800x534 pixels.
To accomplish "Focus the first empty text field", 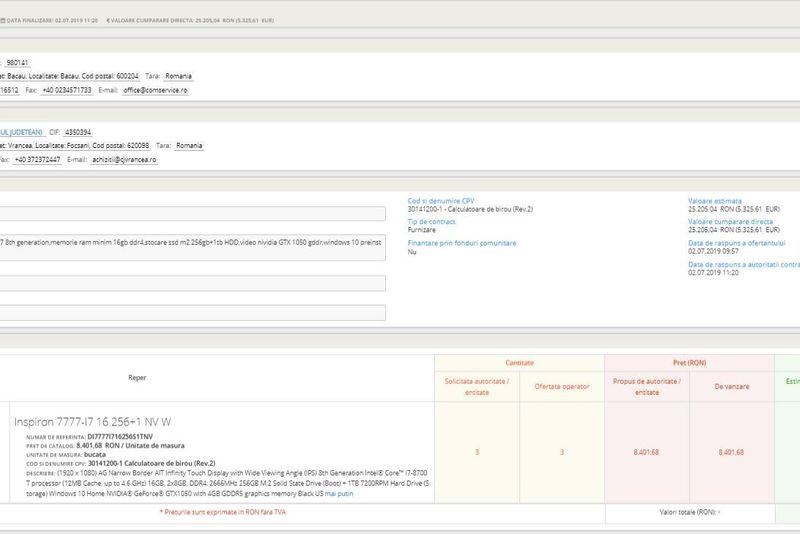I will click(192, 213).
